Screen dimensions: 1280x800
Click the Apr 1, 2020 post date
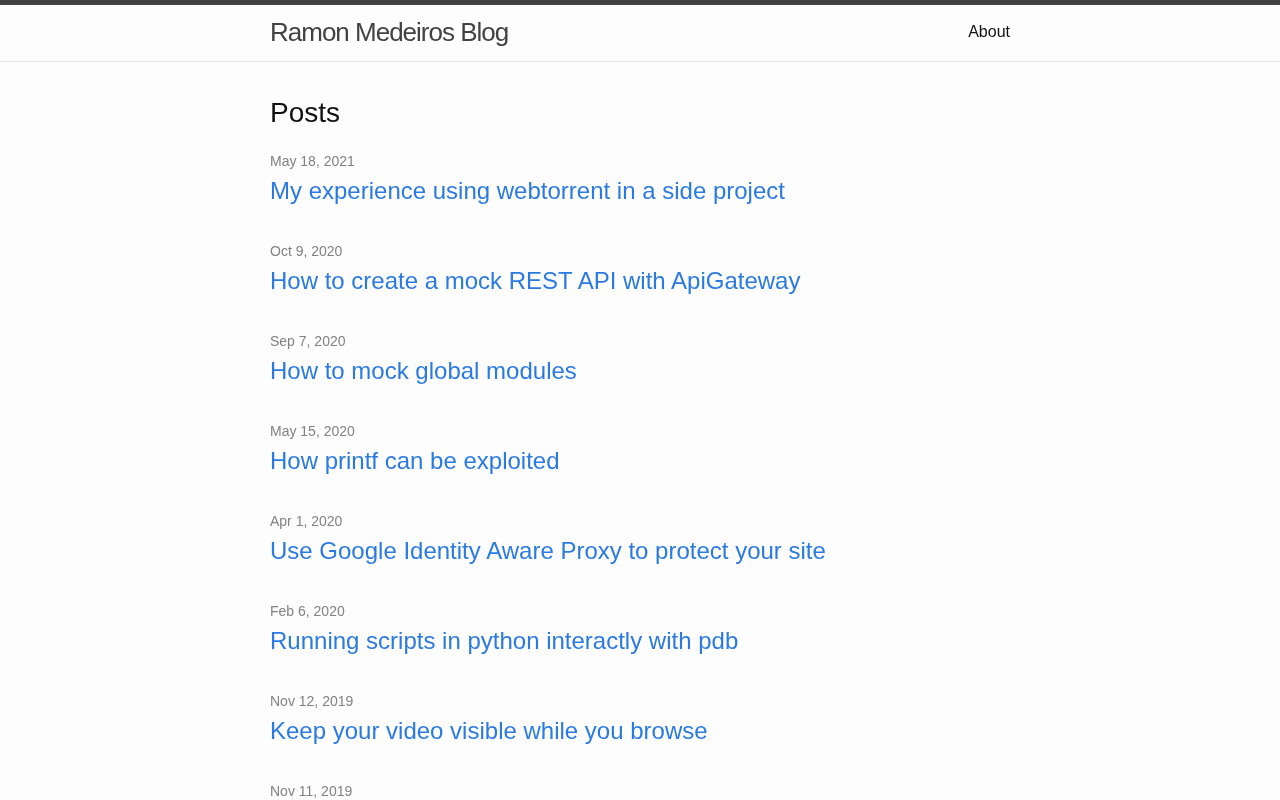[x=306, y=521]
